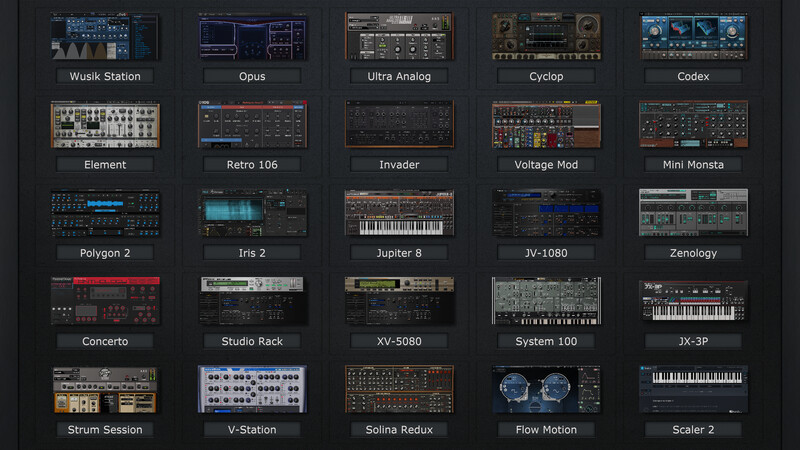This screenshot has height=450, width=800.
Task: Select the Cyclop label button
Action: pyautogui.click(x=546, y=76)
